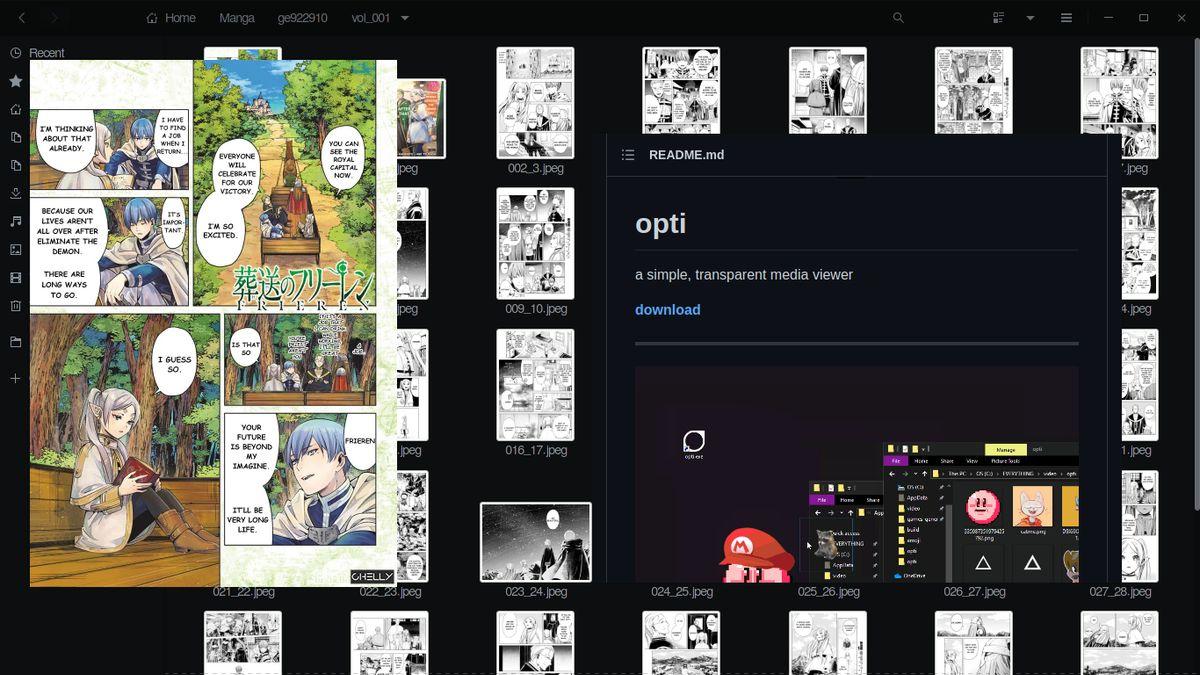Viewport: 1200px width, 675px height.
Task: Toggle between list and grid view
Action: [x=998, y=18]
